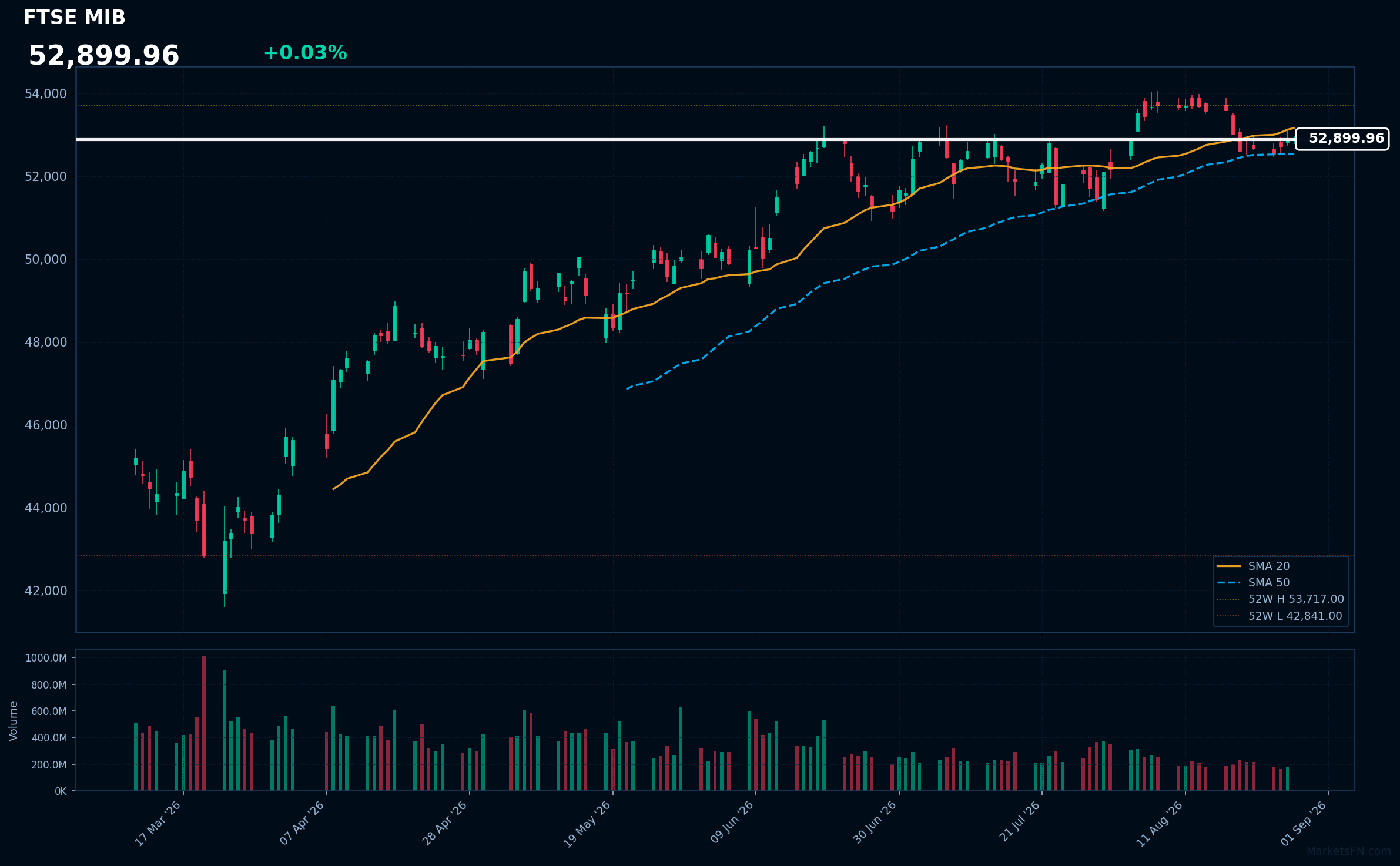Select the 19 May '26 date label
Viewport: 1400px width, 866px height.
click(587, 824)
